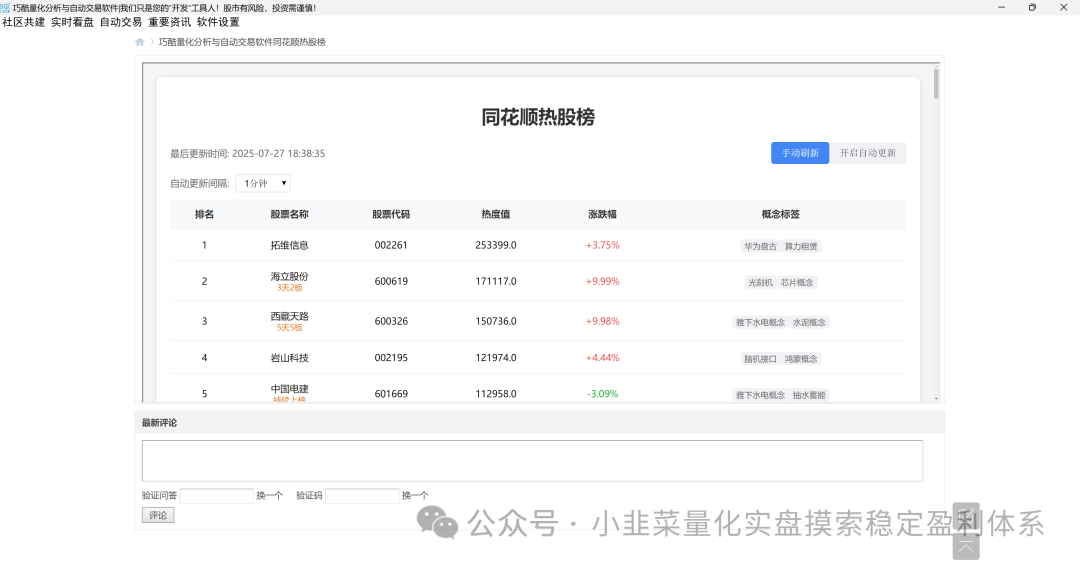The height and width of the screenshot is (567, 1080).
Task: Click the 芯片概念 concept tag
Action: (797, 282)
